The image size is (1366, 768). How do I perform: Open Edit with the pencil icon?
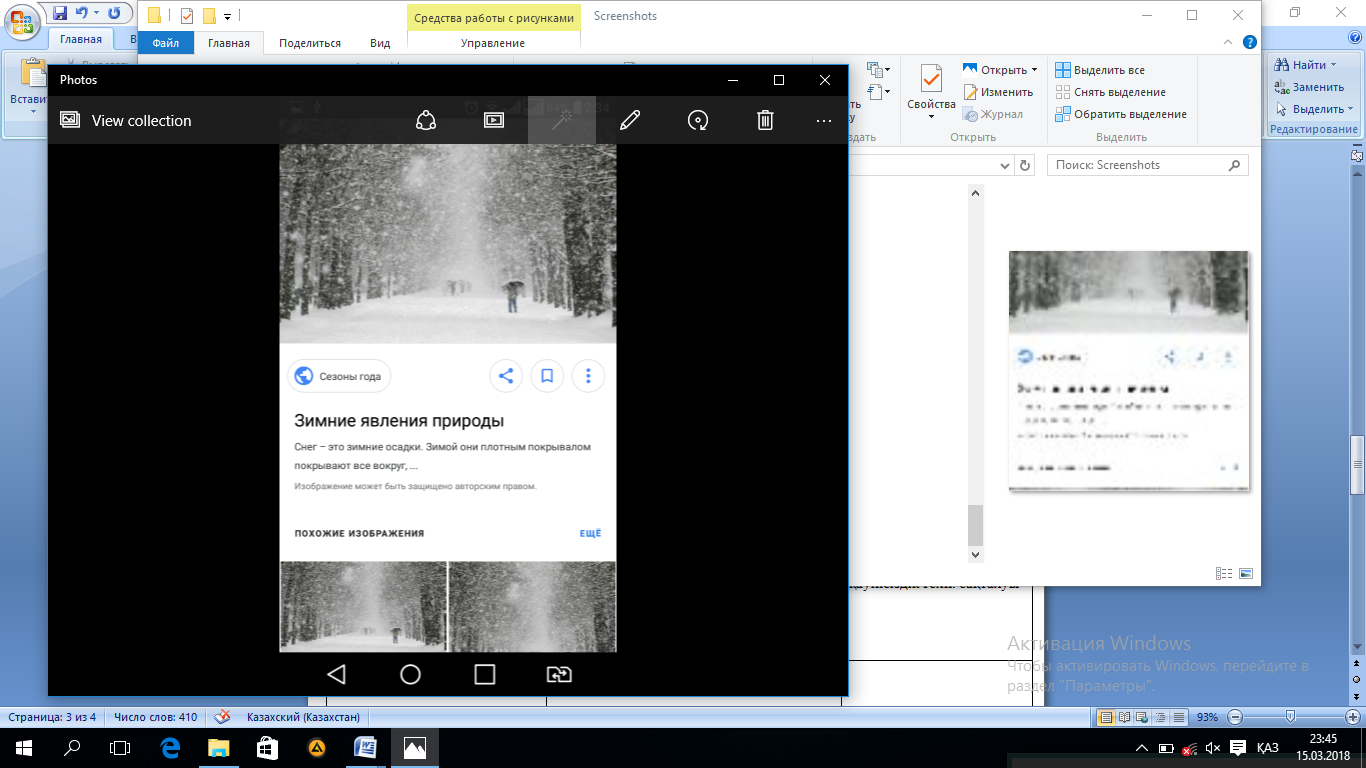[629, 120]
